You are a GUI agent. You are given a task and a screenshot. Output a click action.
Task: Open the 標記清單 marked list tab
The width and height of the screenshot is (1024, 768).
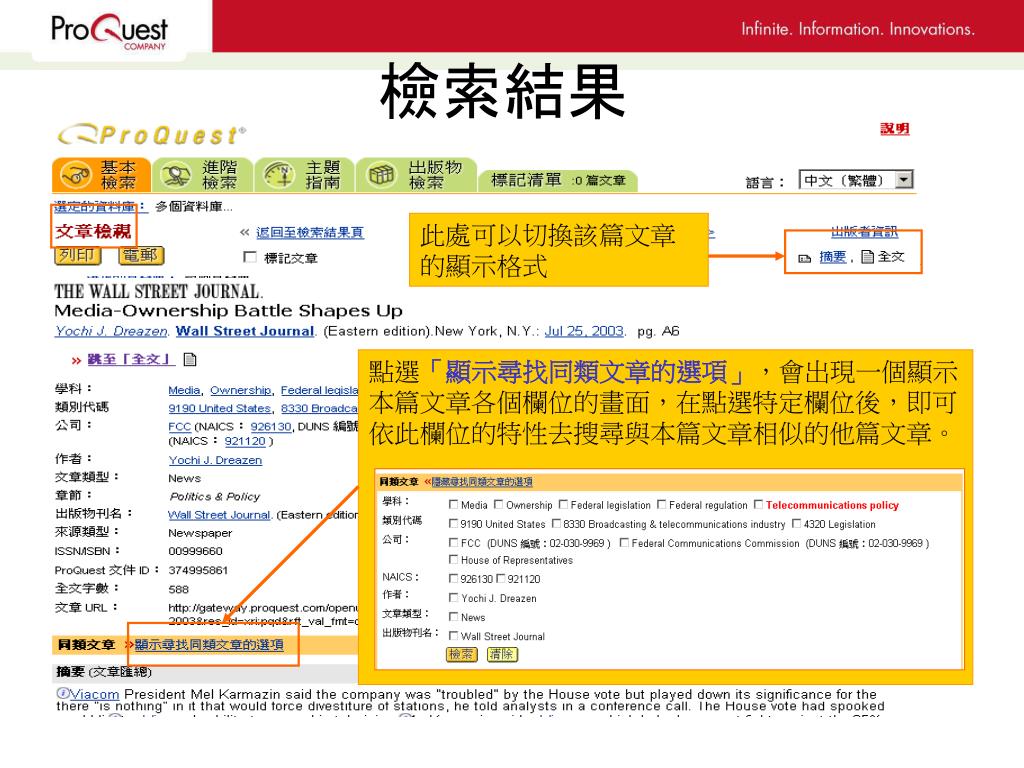pos(558,180)
